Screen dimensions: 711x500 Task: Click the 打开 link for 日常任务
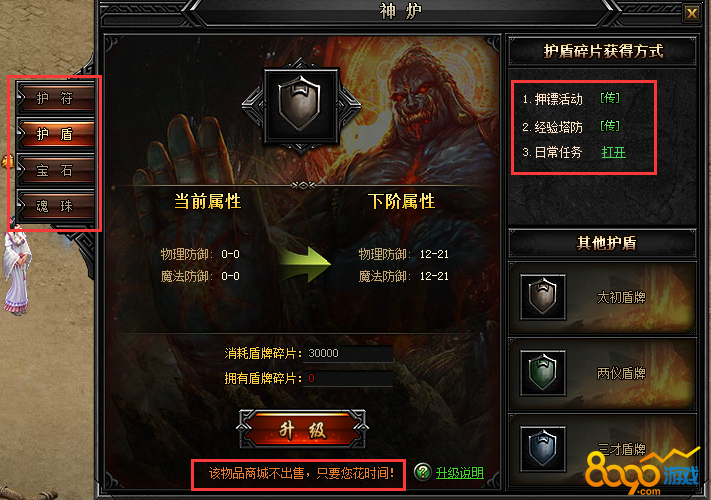pyautogui.click(x=614, y=152)
